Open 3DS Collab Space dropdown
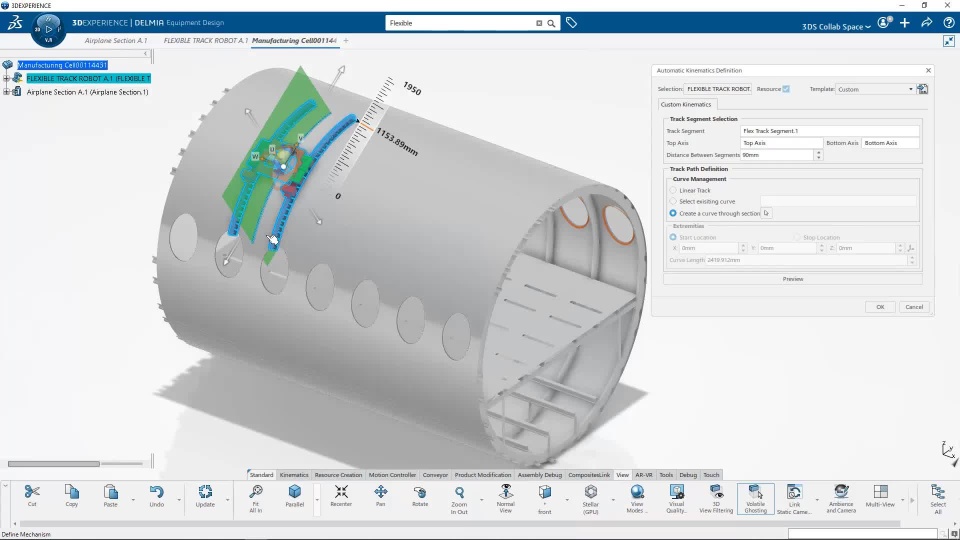Screen dimensions: 960x540 836,26
